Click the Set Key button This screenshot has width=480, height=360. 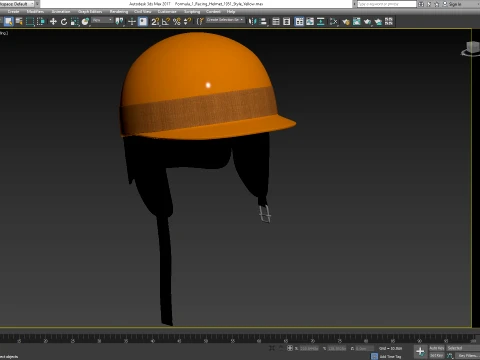(436, 355)
